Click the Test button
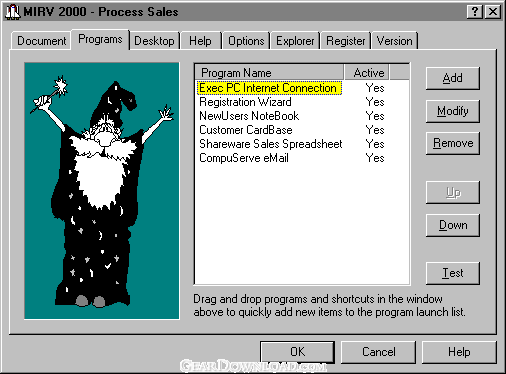Image resolution: width=506 pixels, height=374 pixels. [x=453, y=273]
